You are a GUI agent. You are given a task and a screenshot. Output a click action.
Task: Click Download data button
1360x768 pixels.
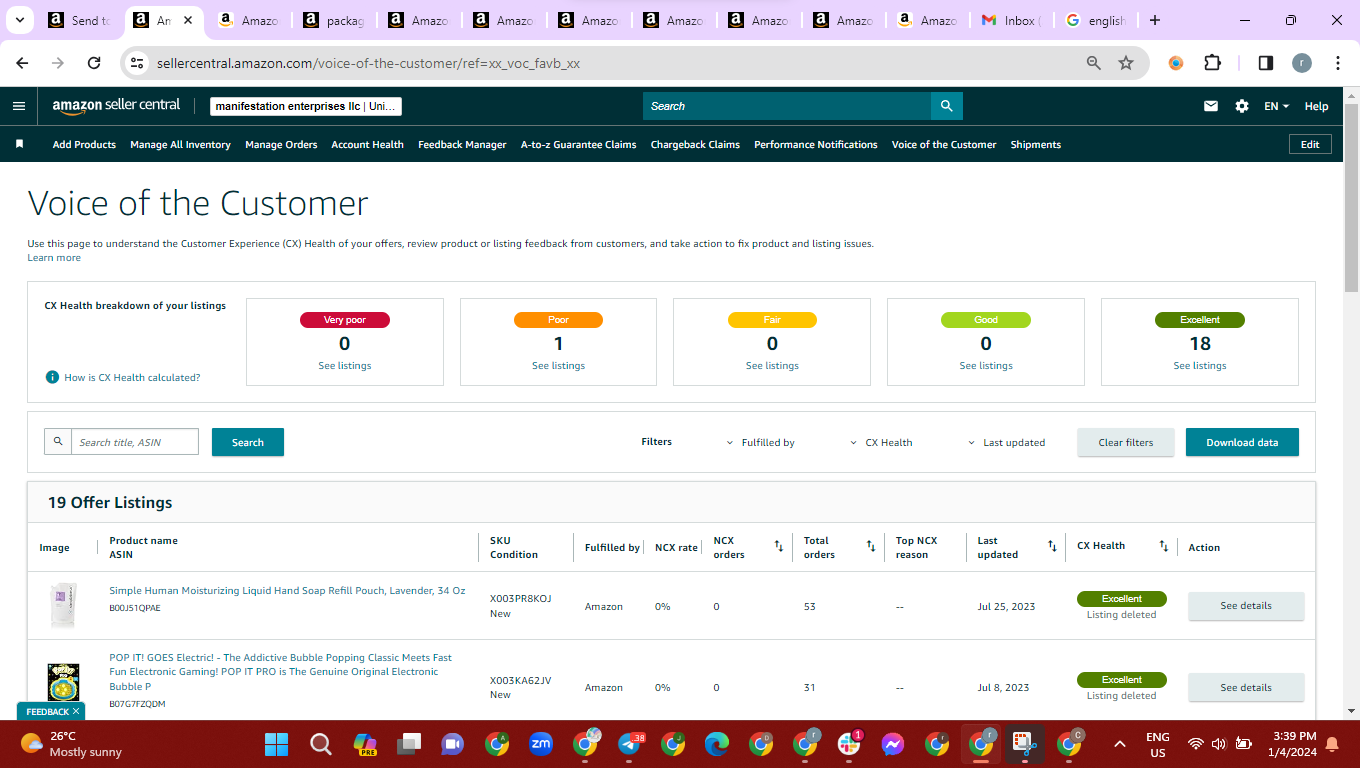(x=1242, y=442)
